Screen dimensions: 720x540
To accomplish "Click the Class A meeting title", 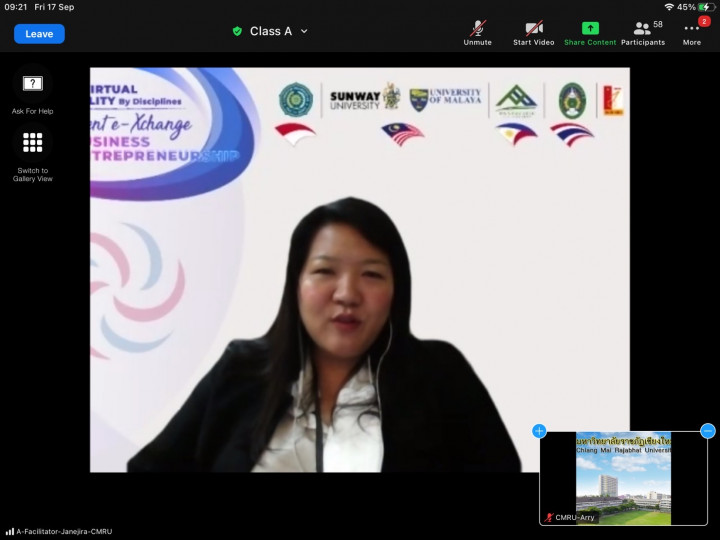I will pos(271,31).
